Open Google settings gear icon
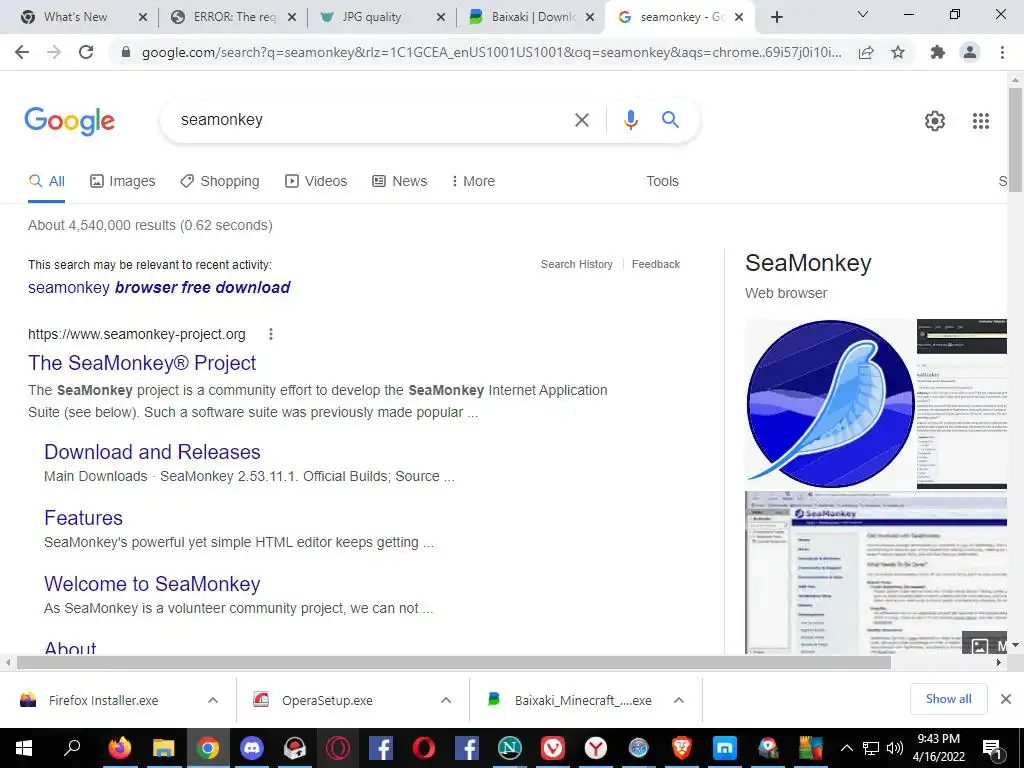The width and height of the screenshot is (1024, 768). point(935,121)
